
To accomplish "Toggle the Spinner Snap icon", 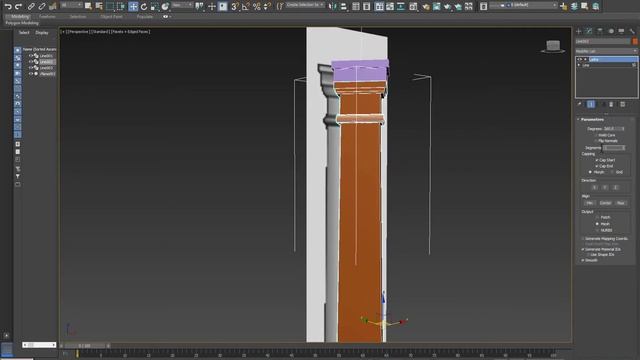I will pos(267,6).
